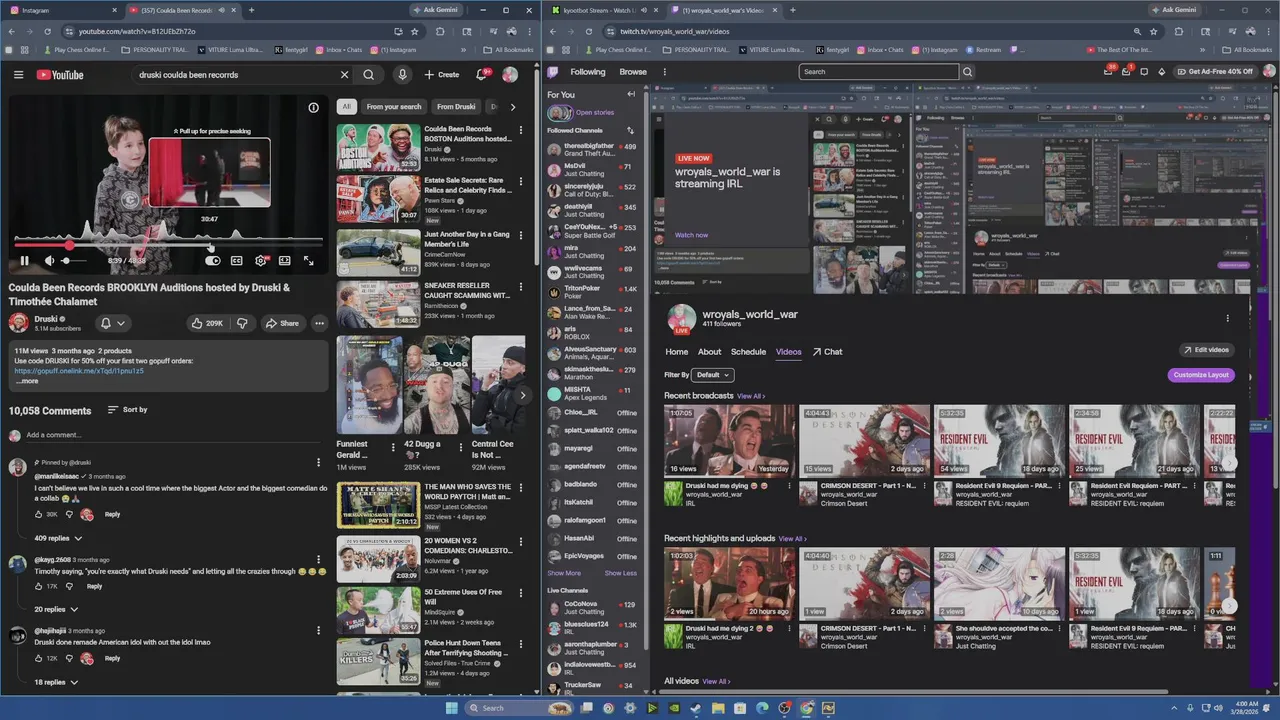Start YouTube voice search with microphone

pos(402,74)
